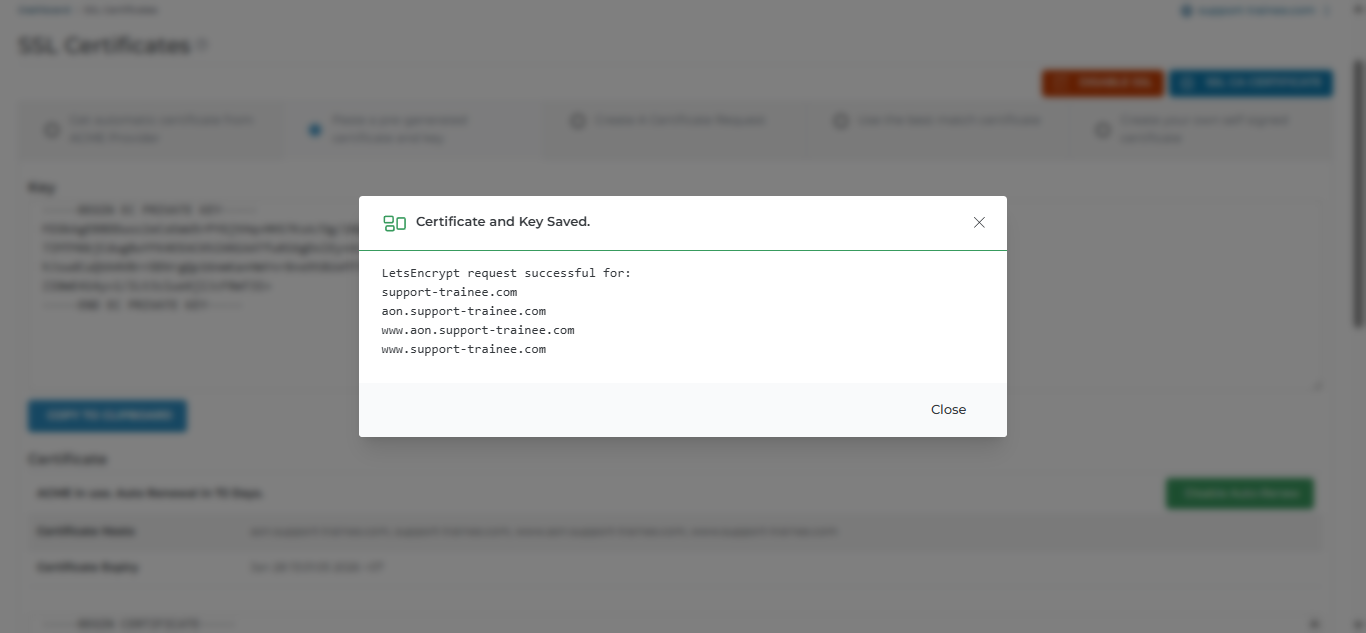Select the use server's shared certificate option

pos(841,121)
